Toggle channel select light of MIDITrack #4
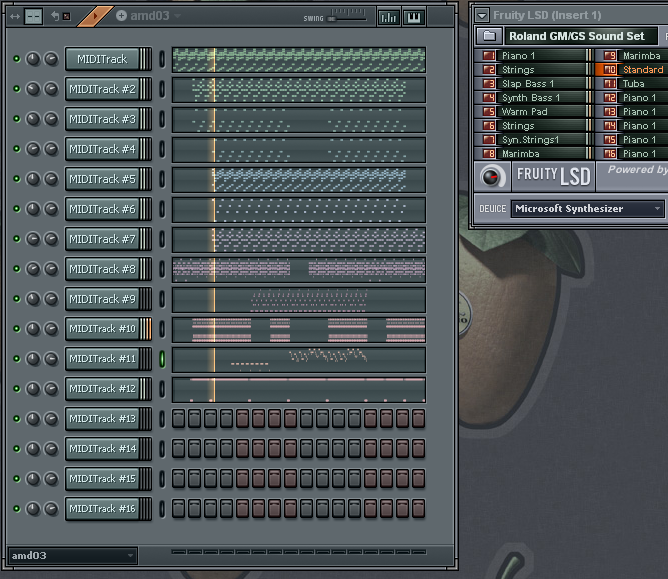 pos(162,149)
